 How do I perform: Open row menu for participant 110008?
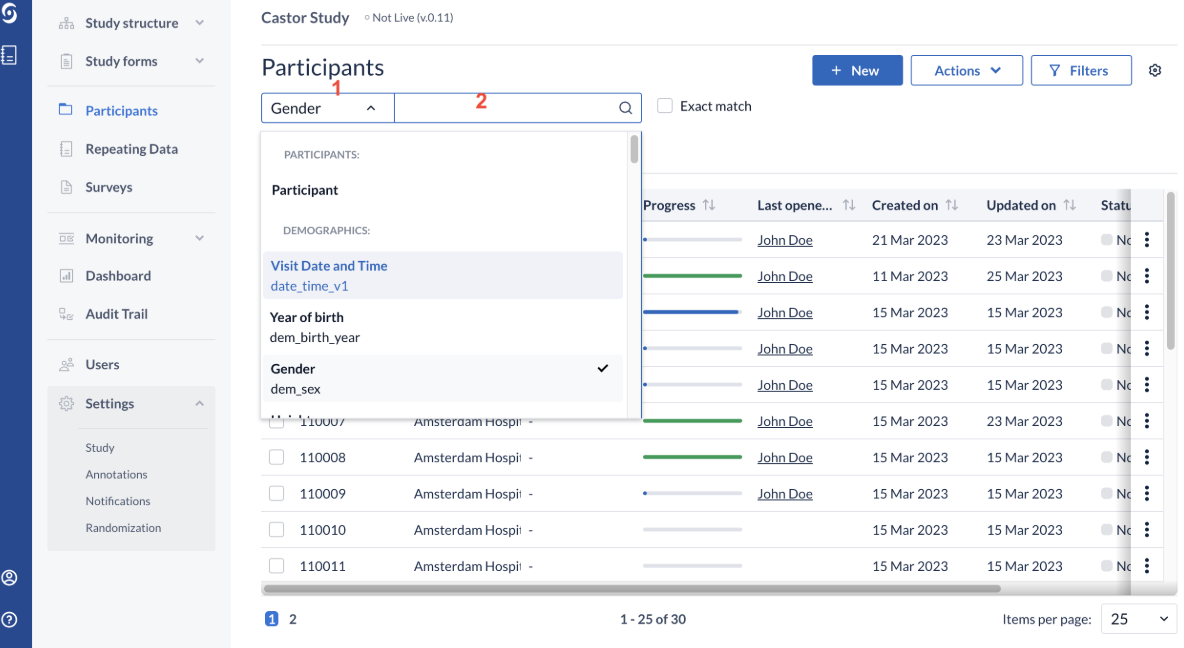coord(1147,458)
